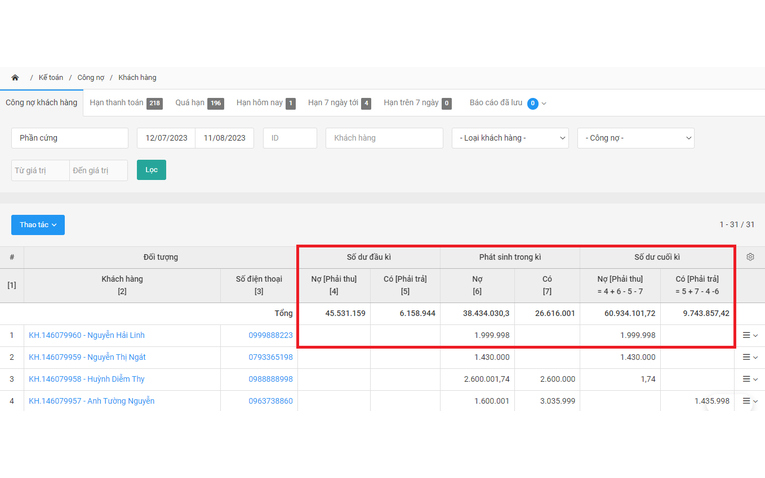Click total value 9.743.857,42
765x478 pixels.
[706, 313]
